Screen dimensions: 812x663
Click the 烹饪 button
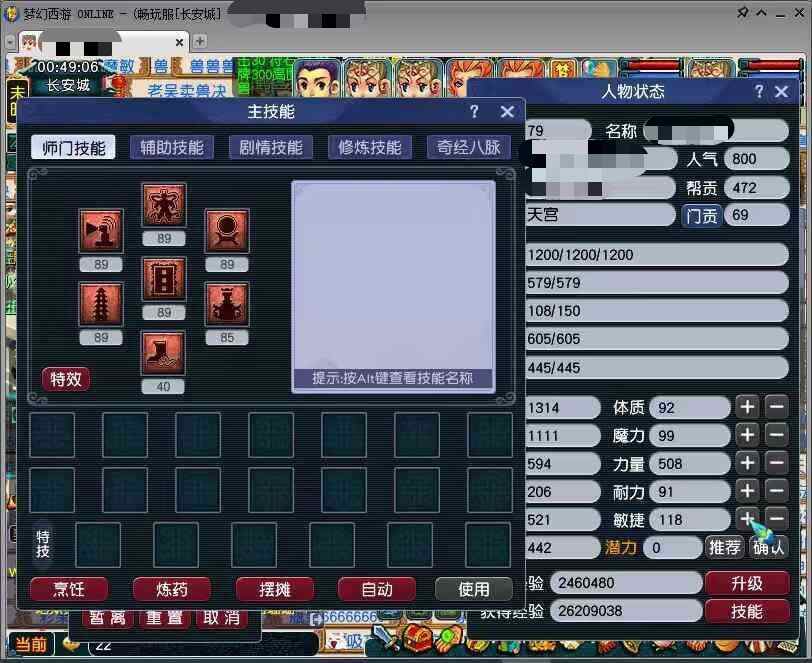(69, 589)
